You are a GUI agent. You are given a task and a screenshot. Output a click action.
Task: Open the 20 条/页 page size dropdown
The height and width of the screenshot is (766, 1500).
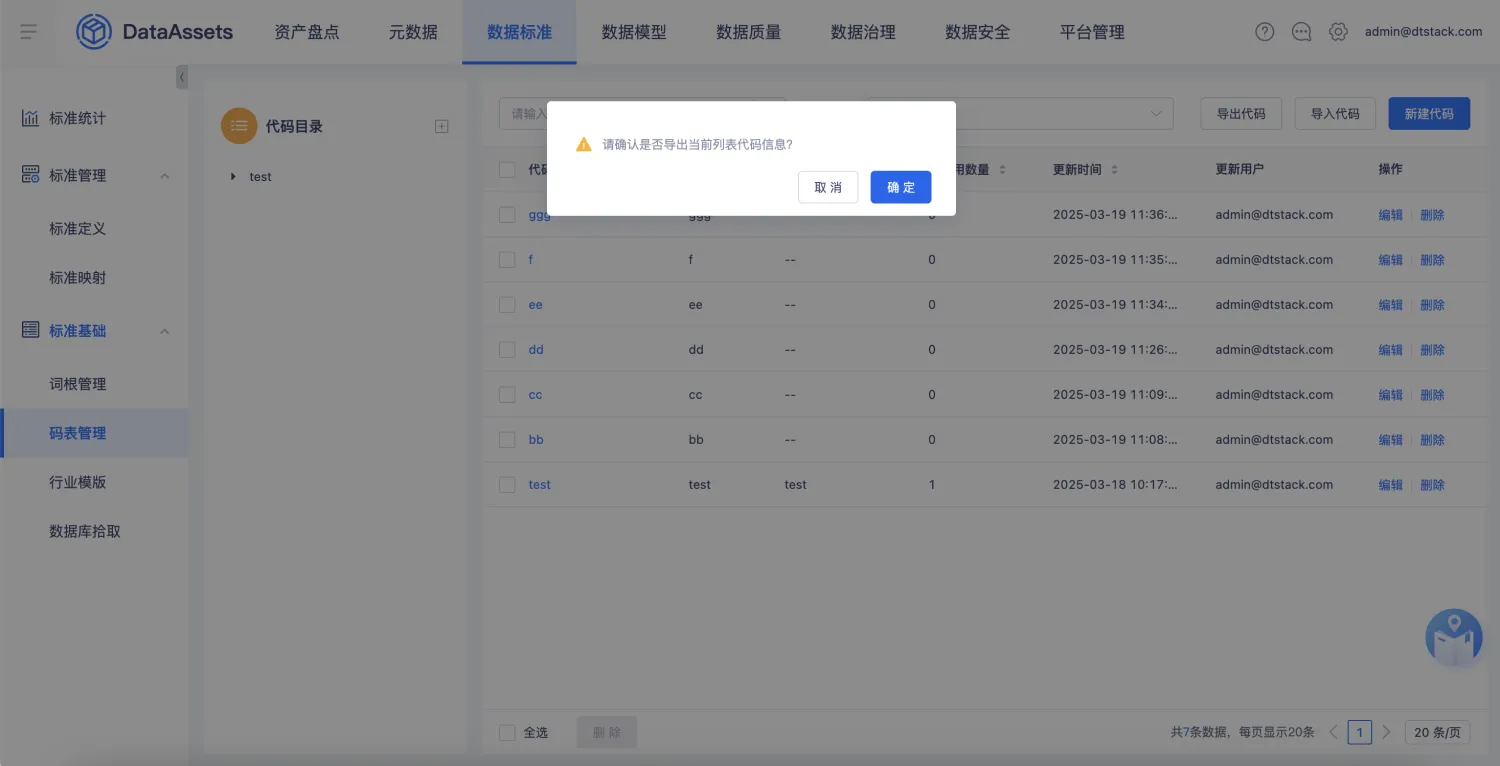(1438, 732)
